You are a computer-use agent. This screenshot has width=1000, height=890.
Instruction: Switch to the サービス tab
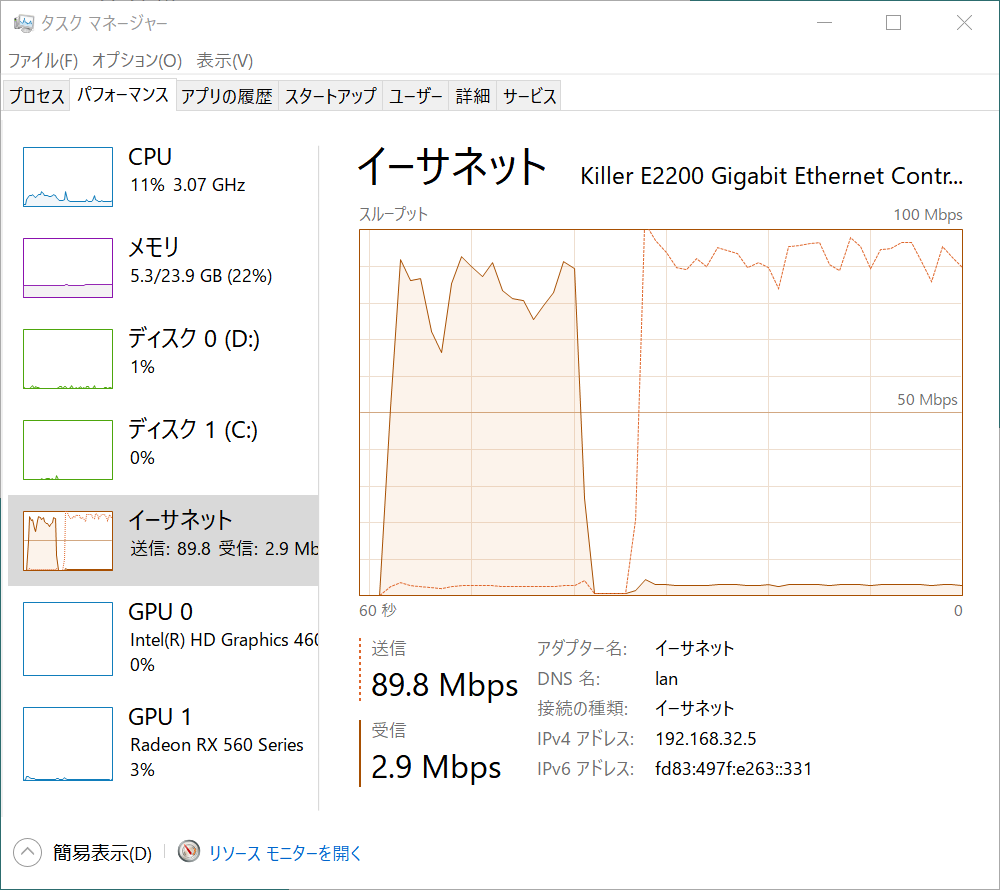[529, 96]
